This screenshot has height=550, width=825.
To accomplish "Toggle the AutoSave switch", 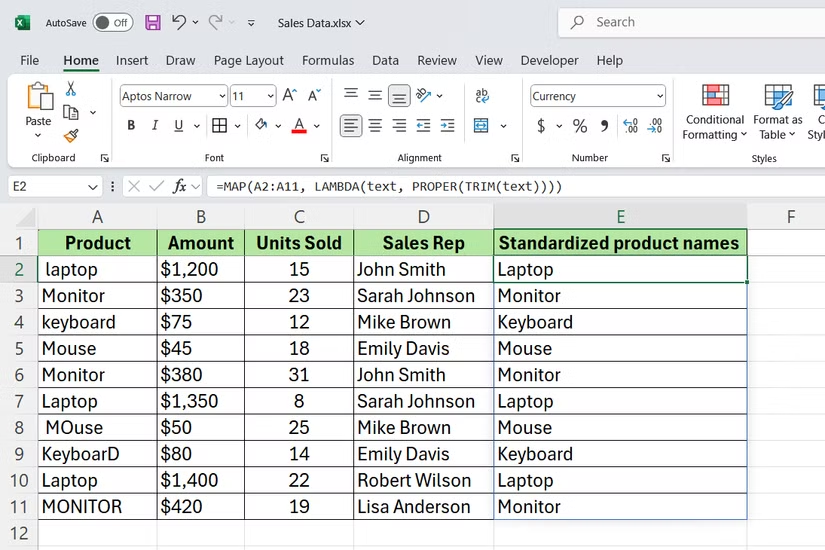I will coord(112,22).
